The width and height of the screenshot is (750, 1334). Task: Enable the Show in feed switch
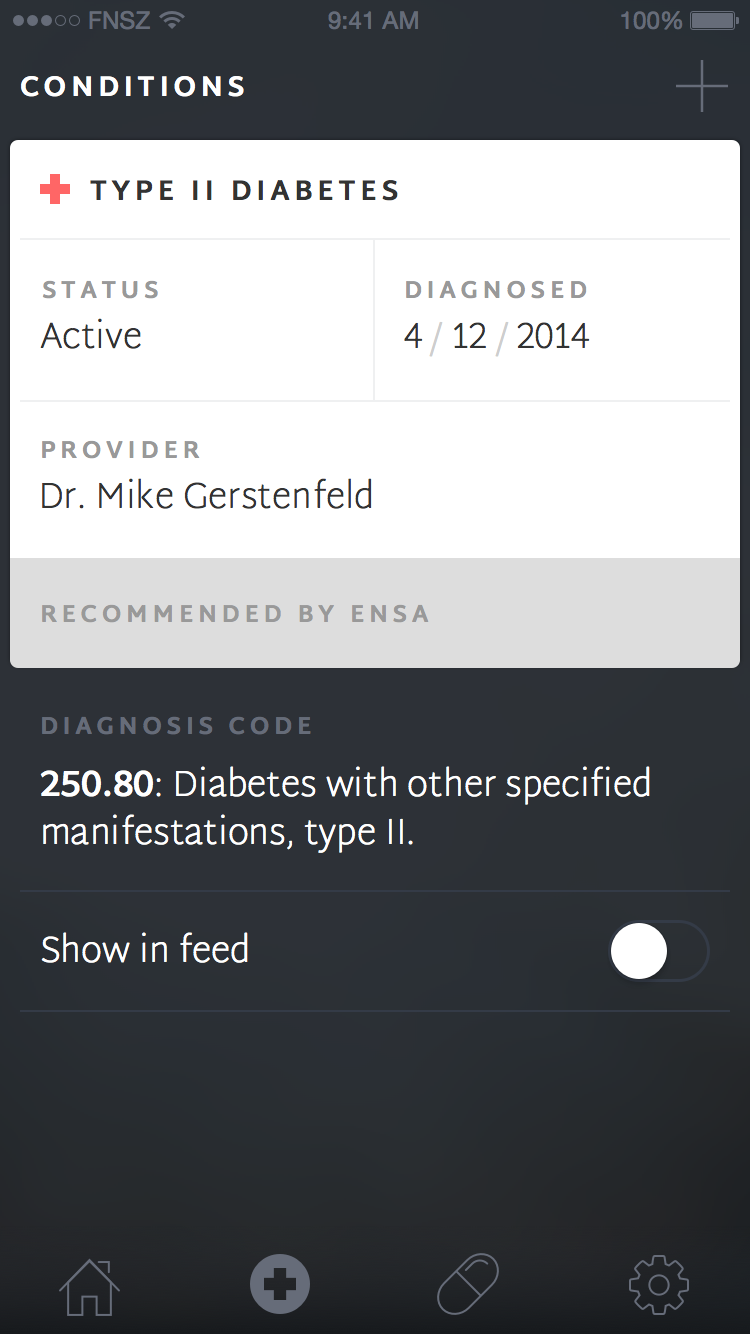[658, 951]
